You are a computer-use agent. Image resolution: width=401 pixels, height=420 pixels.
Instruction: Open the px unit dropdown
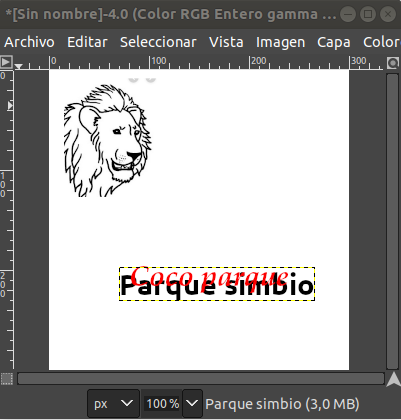[x=113, y=404]
